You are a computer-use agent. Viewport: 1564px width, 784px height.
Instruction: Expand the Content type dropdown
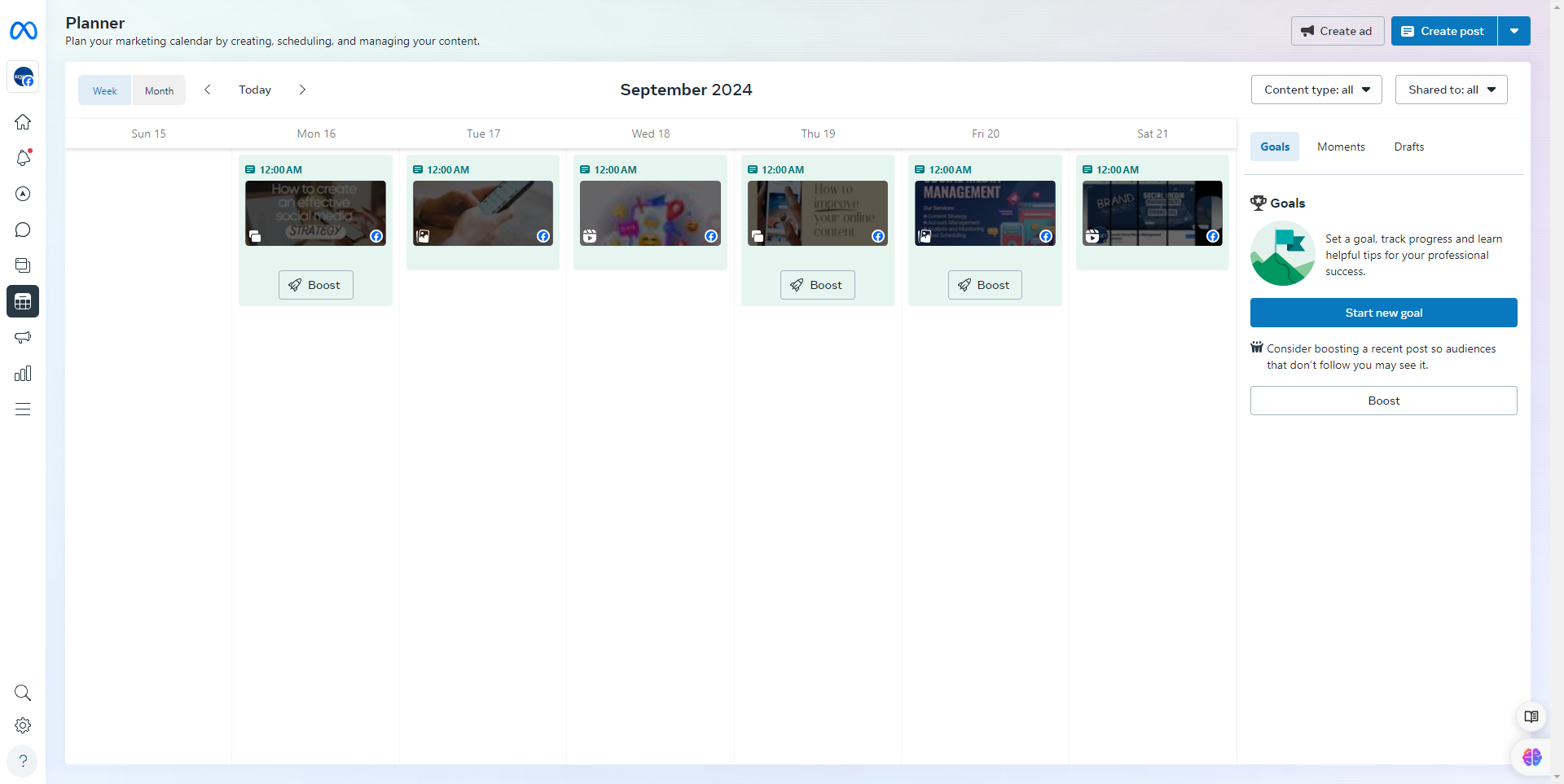[1316, 90]
